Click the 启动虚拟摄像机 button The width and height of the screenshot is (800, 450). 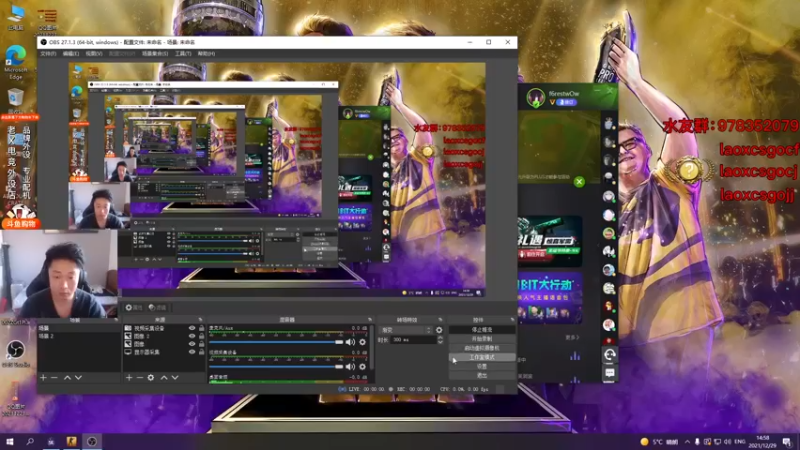pos(482,348)
